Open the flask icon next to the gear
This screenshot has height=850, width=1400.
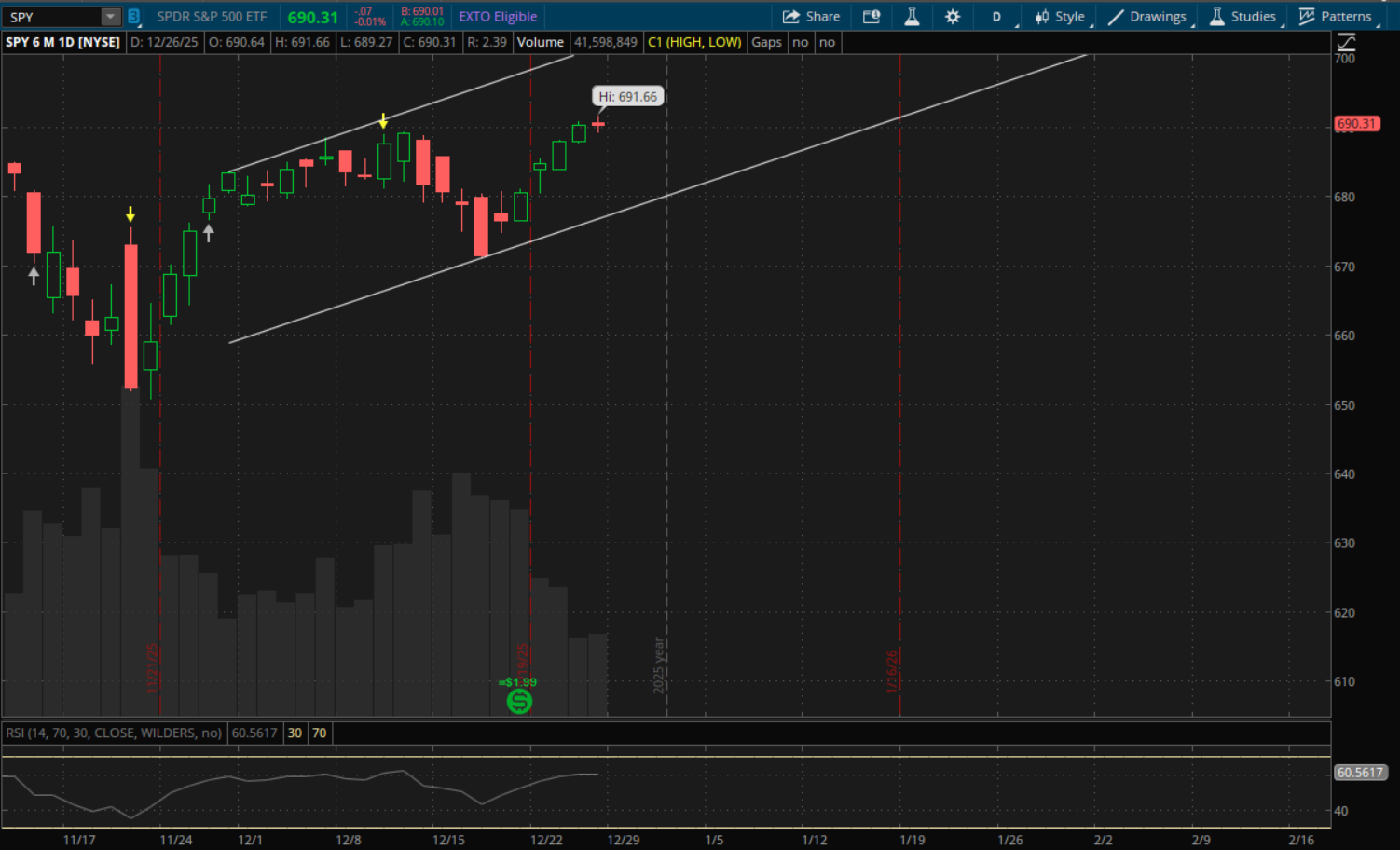[912, 17]
